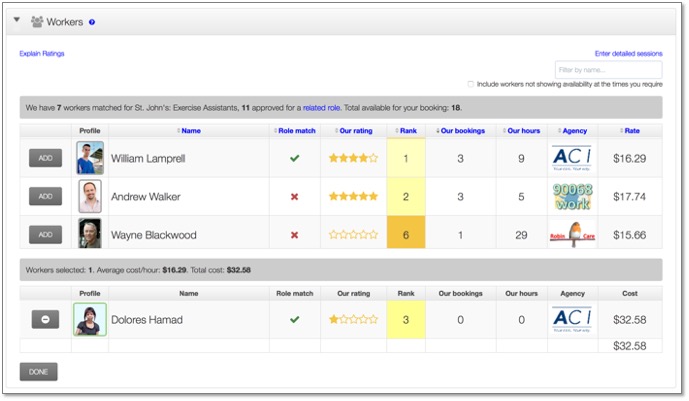The width and height of the screenshot is (689, 401).
Task: Open William Lamprell's ACI agency logo
Action: point(571,158)
